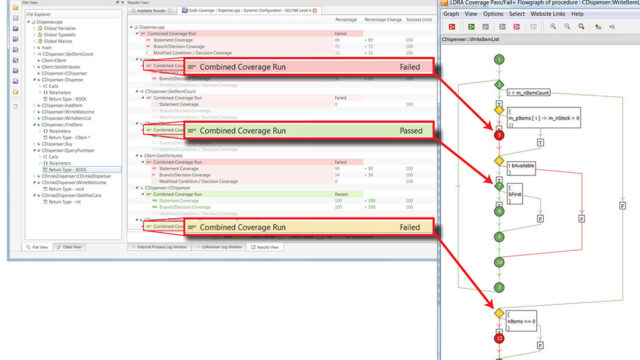Image resolution: width=640 pixels, height=360 pixels.
Task: Select CItem::CItem in File Explorer
Action: pyautogui.click(x=54, y=60)
